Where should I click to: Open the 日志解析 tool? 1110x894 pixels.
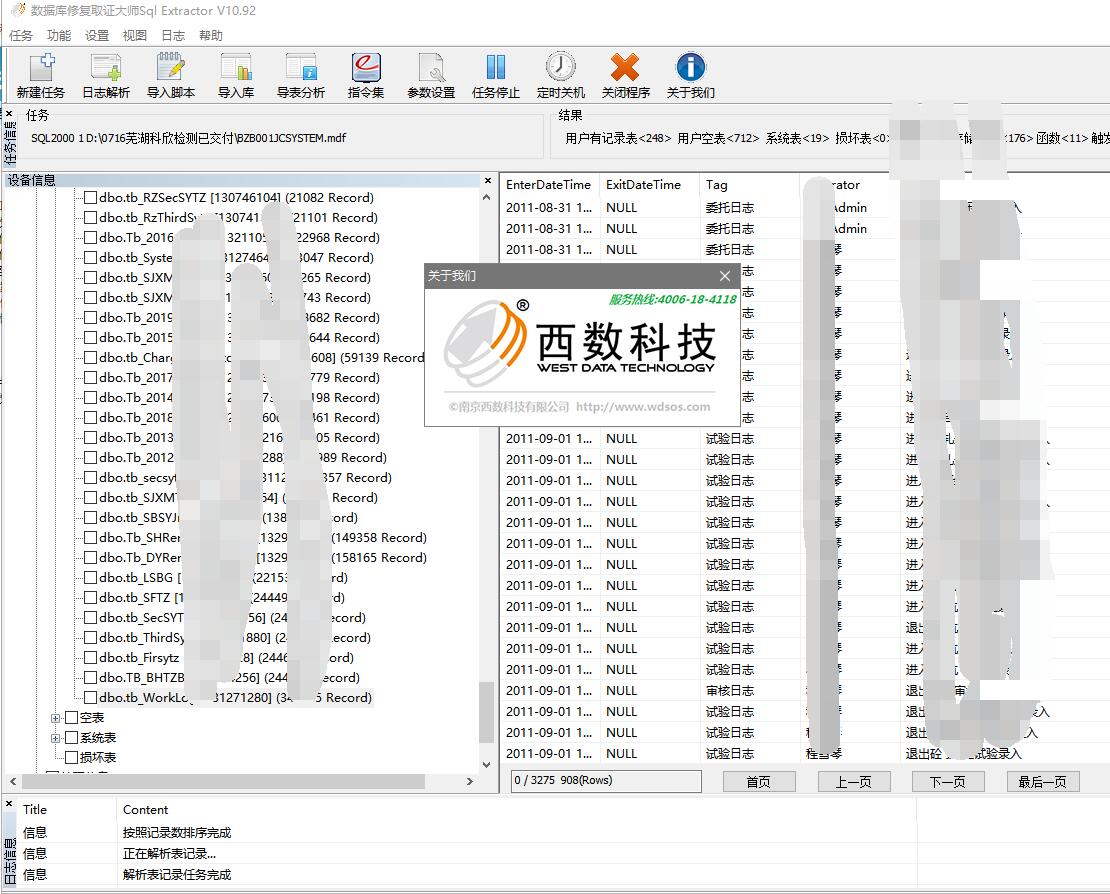(x=106, y=67)
